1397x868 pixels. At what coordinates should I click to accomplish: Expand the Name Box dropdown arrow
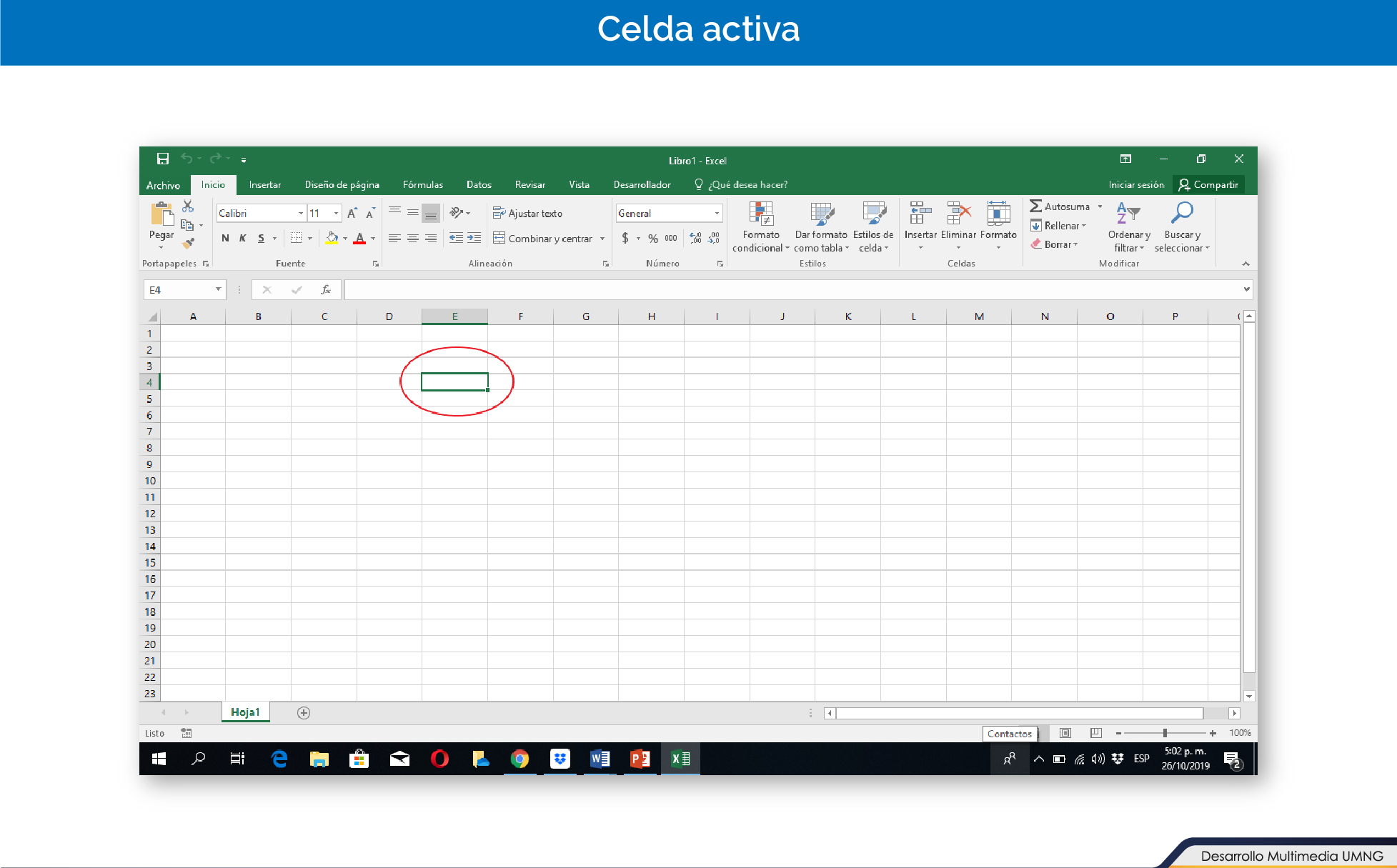(218, 289)
